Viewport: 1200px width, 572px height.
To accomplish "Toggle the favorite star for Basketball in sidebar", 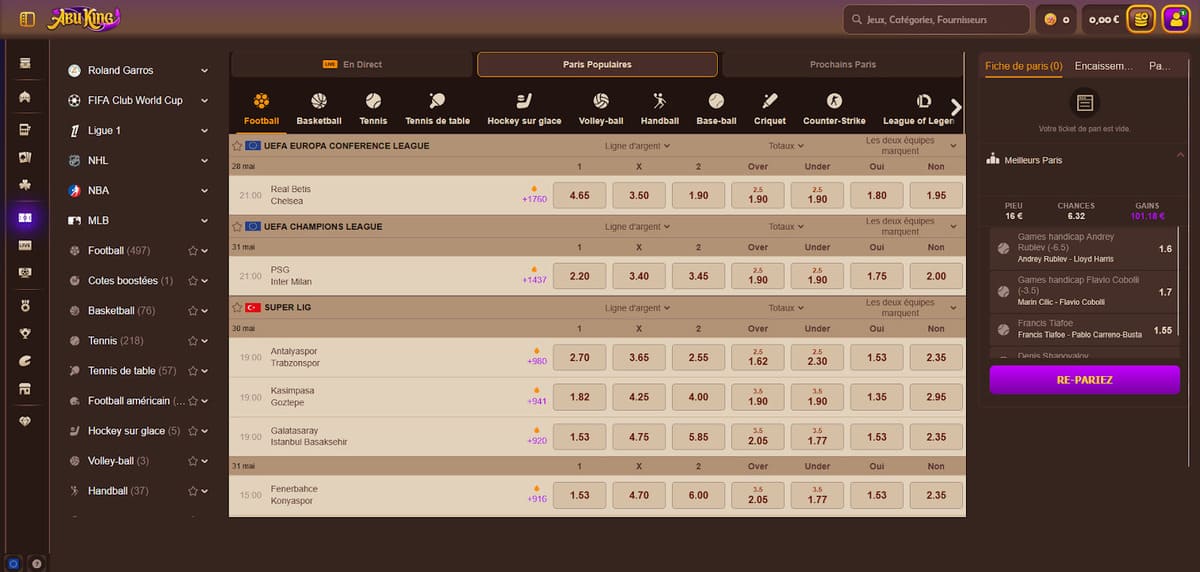I will tap(193, 311).
